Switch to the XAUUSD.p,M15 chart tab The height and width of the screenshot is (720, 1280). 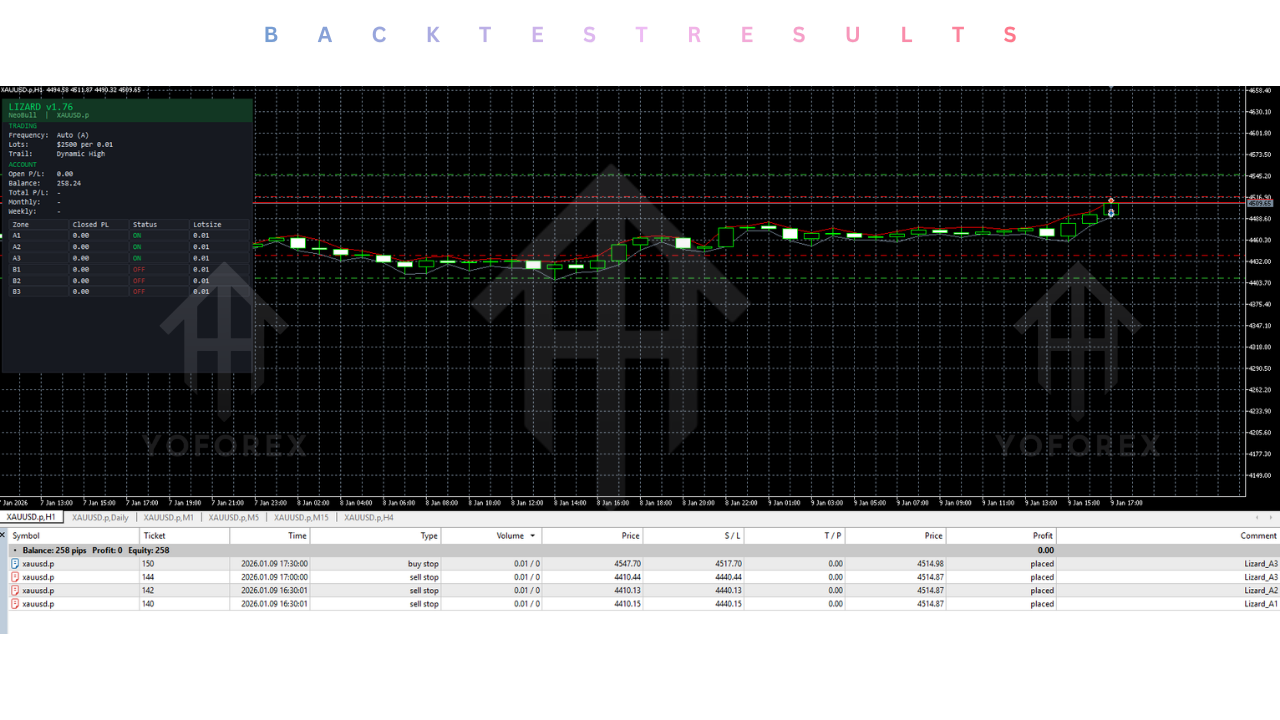point(301,517)
